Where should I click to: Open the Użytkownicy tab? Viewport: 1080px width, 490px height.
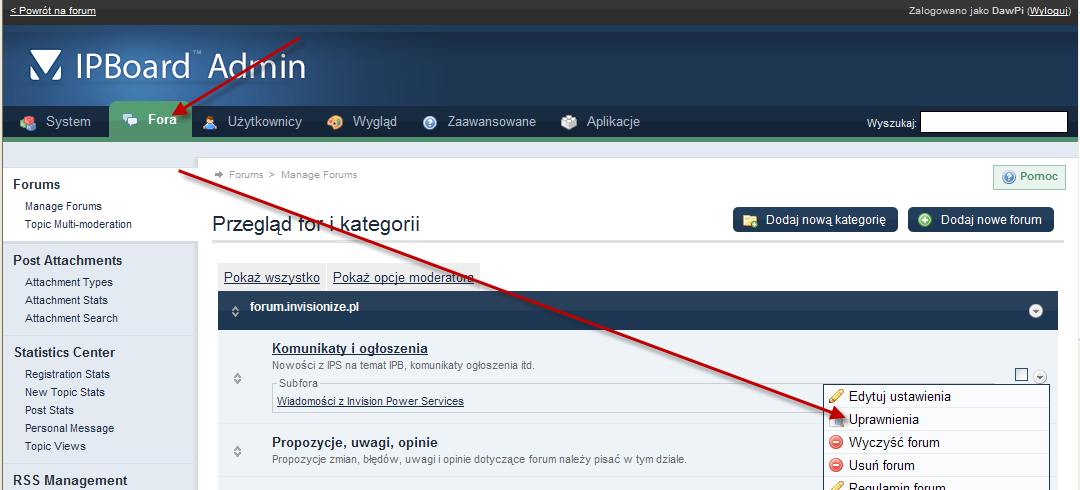tap(252, 122)
